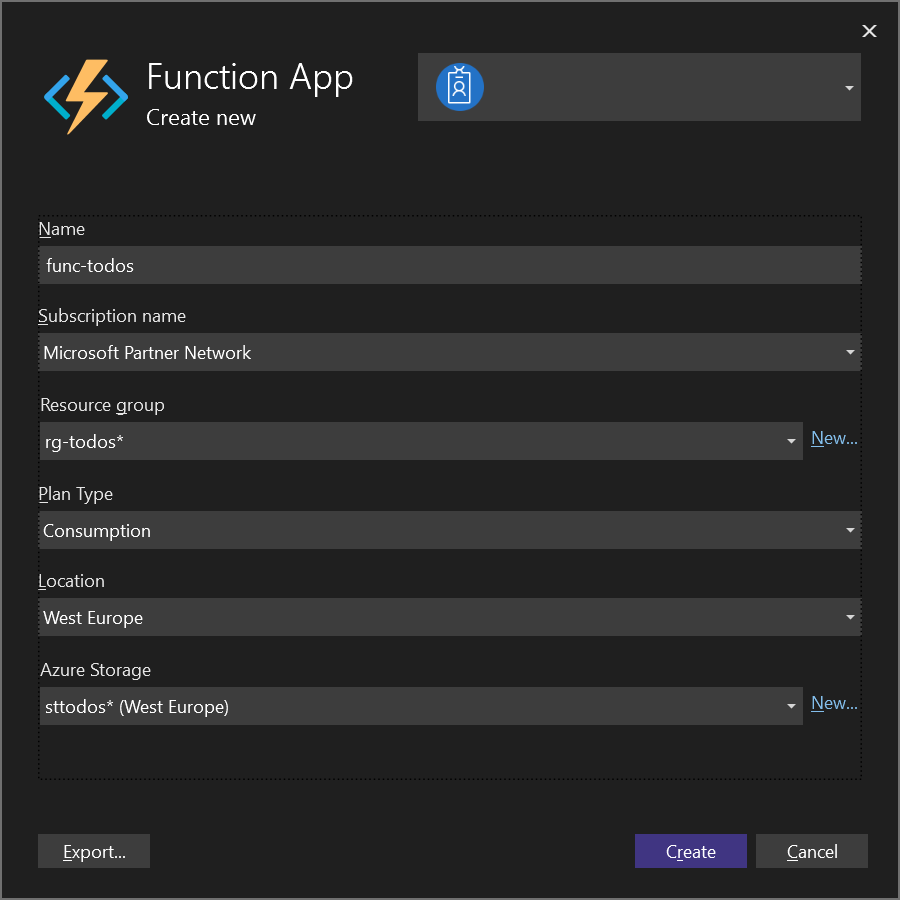Expand the Location dropdown
This screenshot has width=900, height=900.
[x=849, y=617]
